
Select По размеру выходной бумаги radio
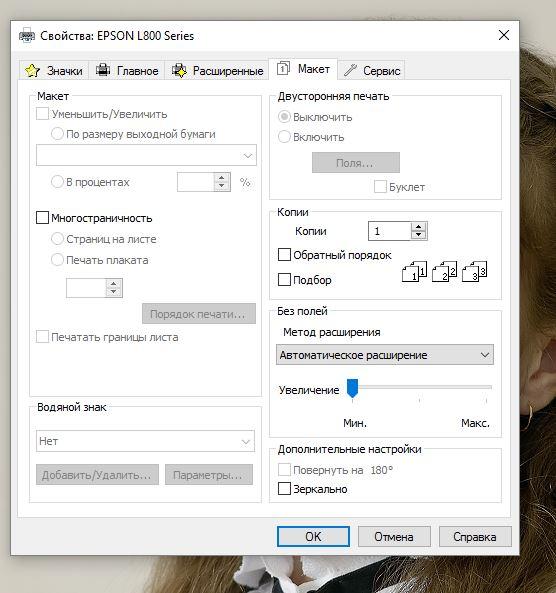57,134
